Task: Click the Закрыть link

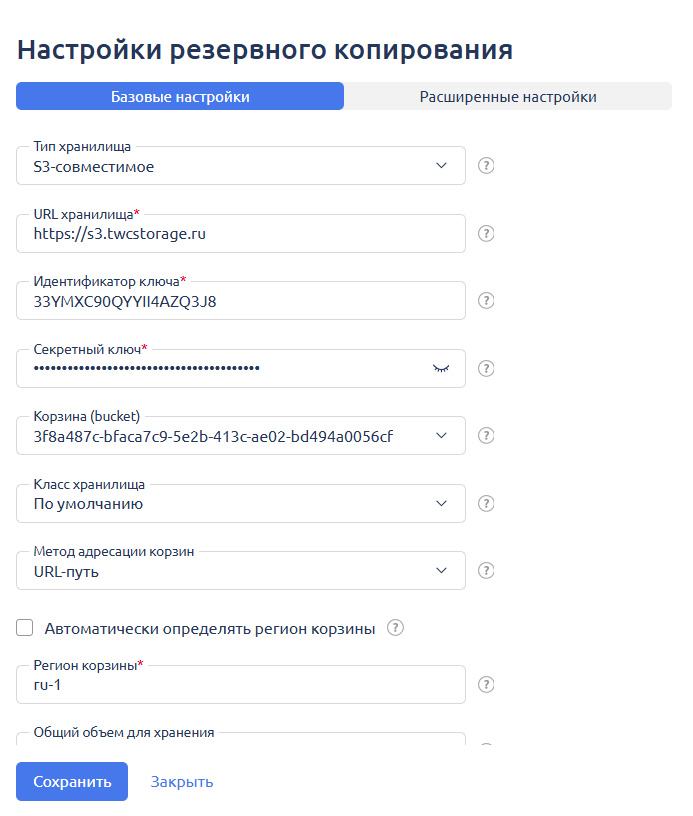Action: coord(182,781)
